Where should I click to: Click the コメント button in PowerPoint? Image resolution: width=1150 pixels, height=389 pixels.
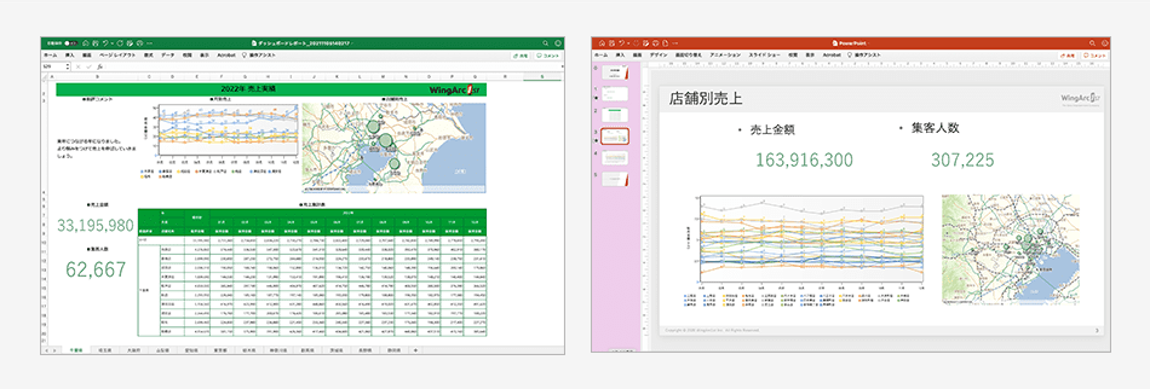click(x=1094, y=55)
